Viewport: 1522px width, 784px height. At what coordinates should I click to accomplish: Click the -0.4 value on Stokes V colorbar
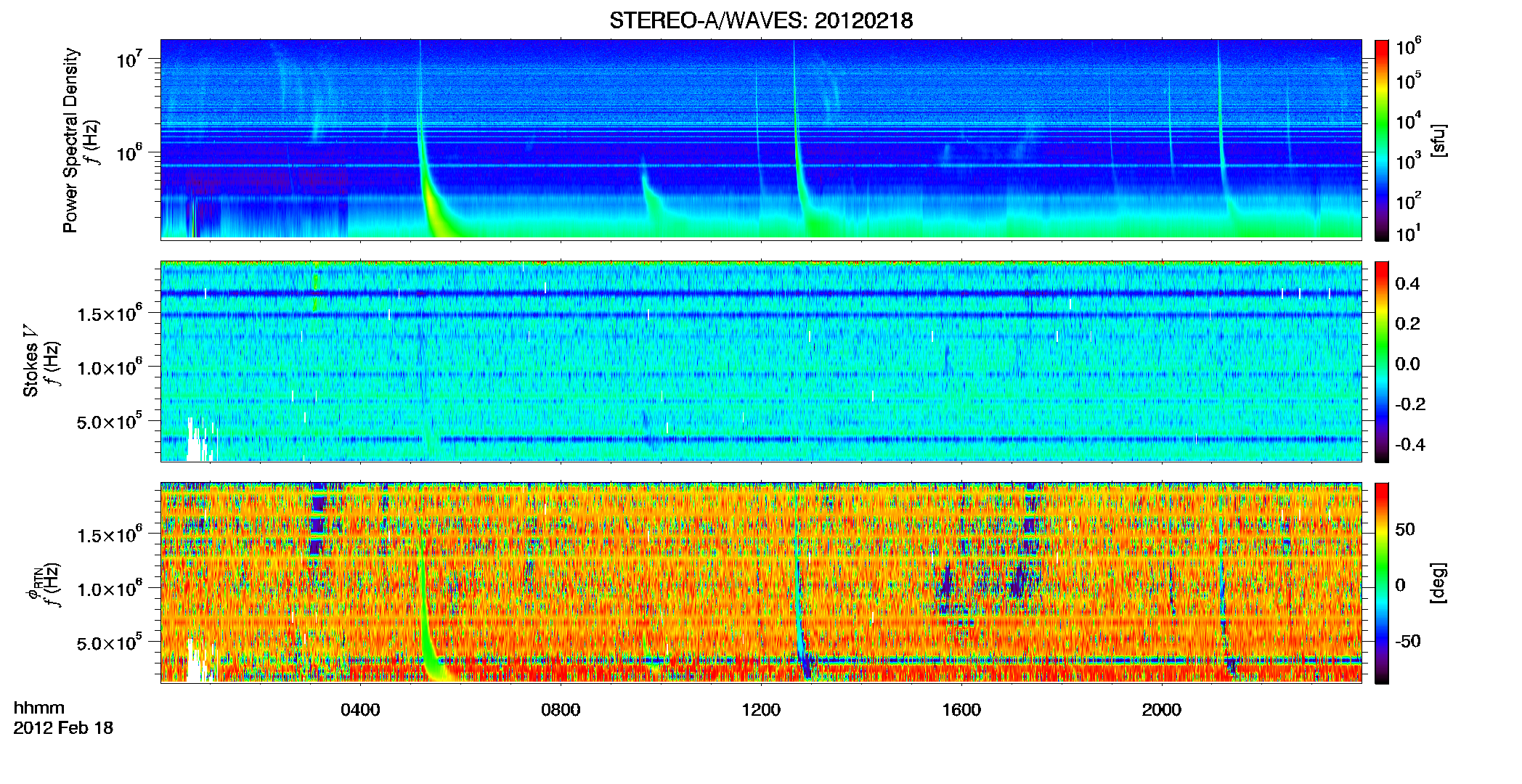[1410, 444]
